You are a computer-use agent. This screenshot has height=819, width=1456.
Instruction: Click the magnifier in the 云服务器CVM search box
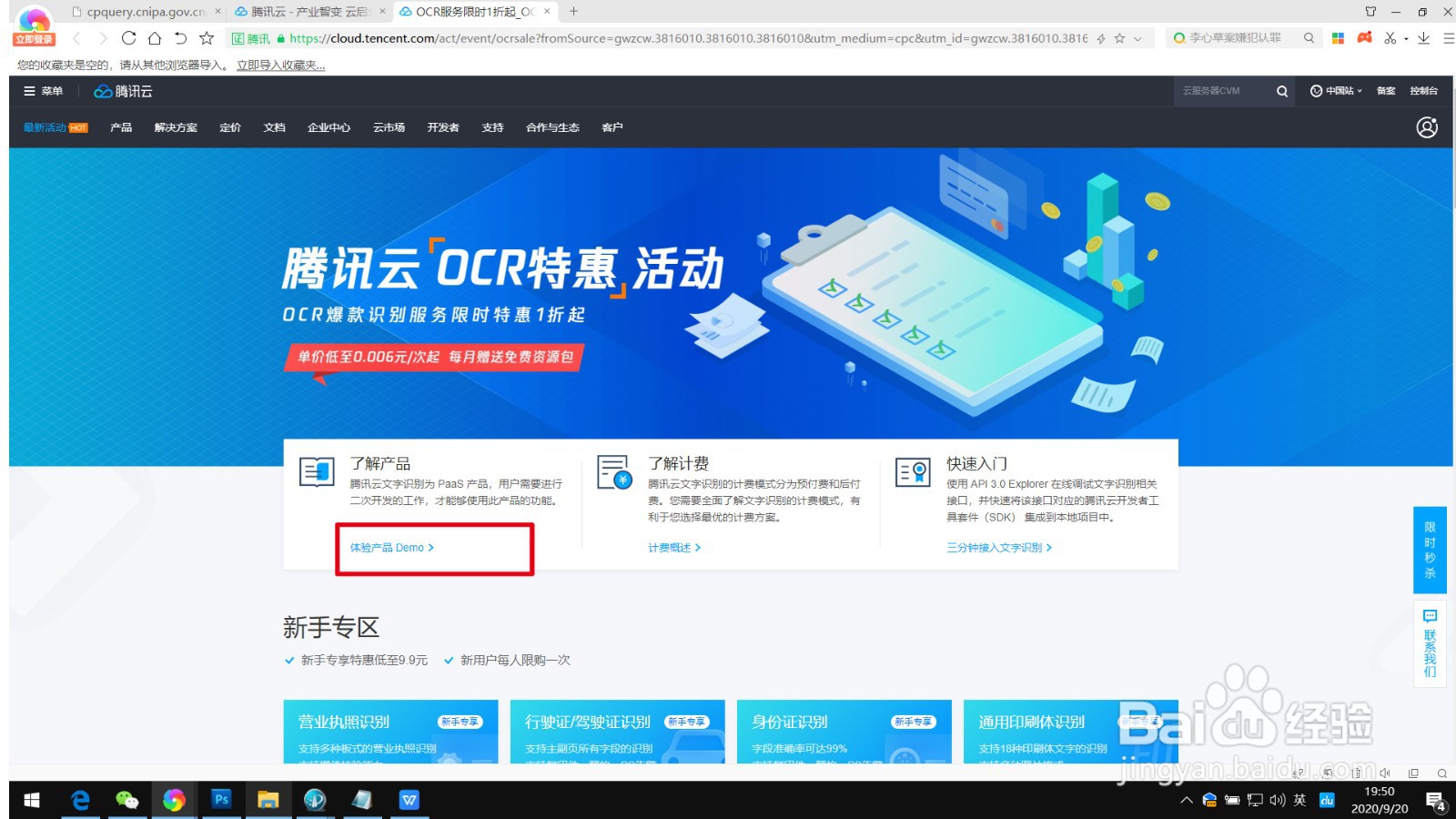click(x=1281, y=91)
